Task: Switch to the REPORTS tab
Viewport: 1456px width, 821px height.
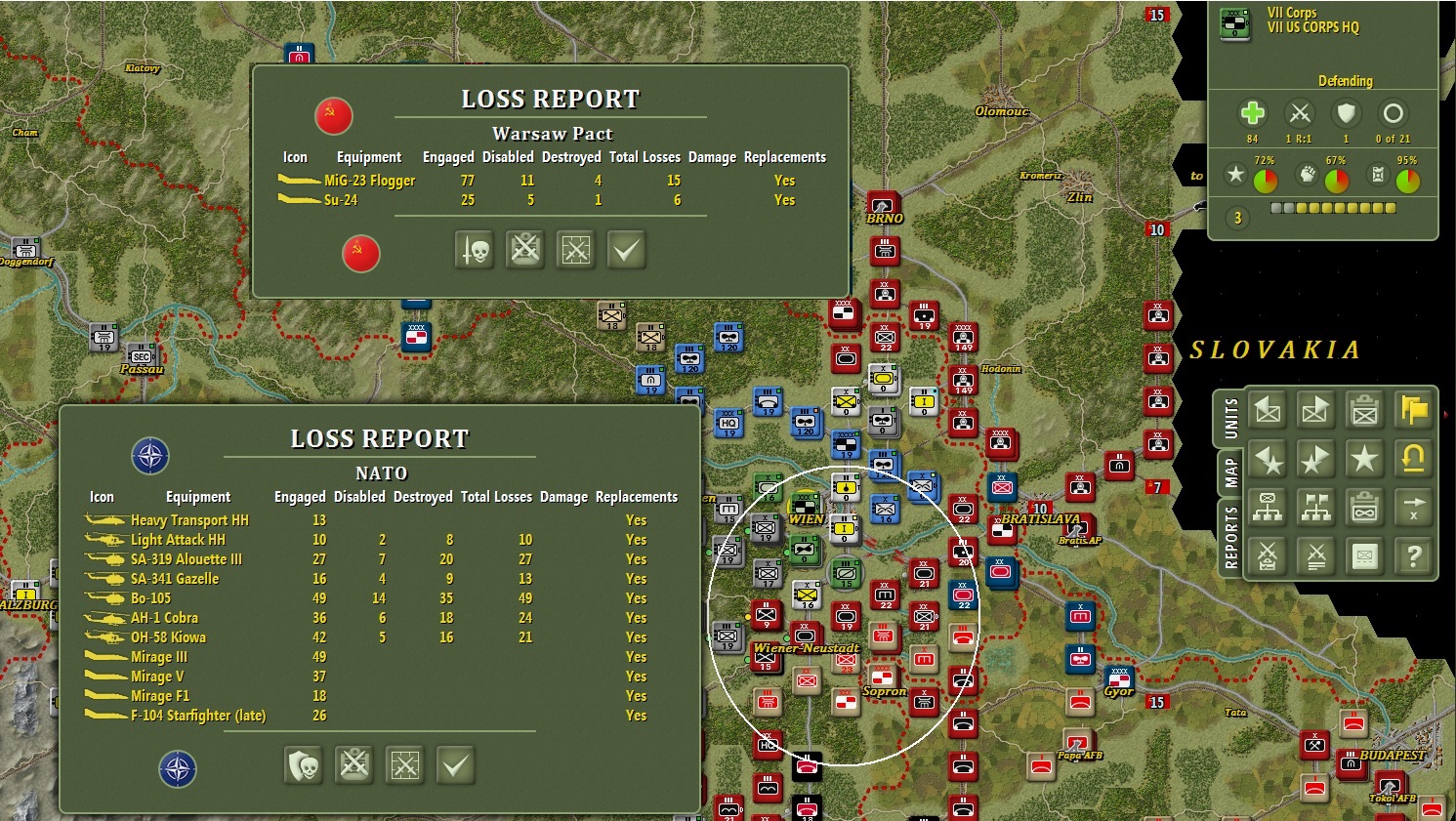Action: 1229,538
